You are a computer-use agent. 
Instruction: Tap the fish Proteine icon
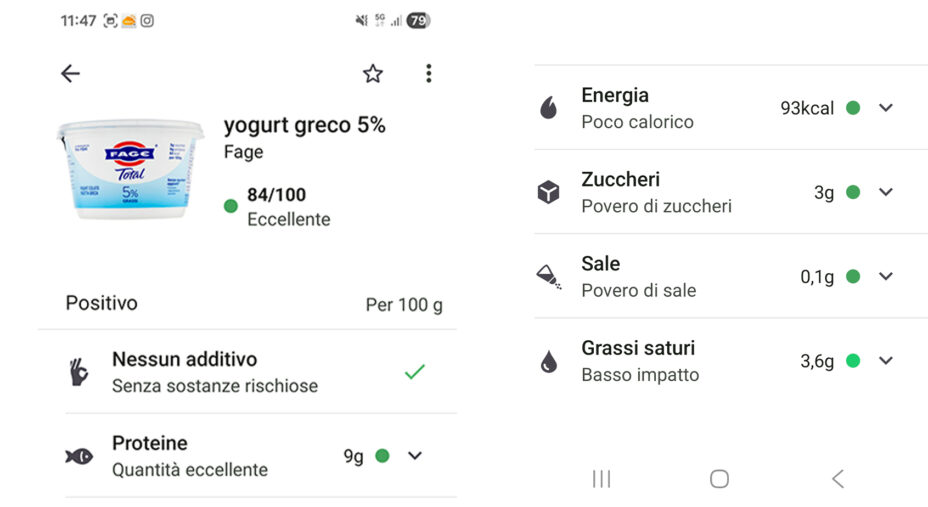(x=79, y=456)
